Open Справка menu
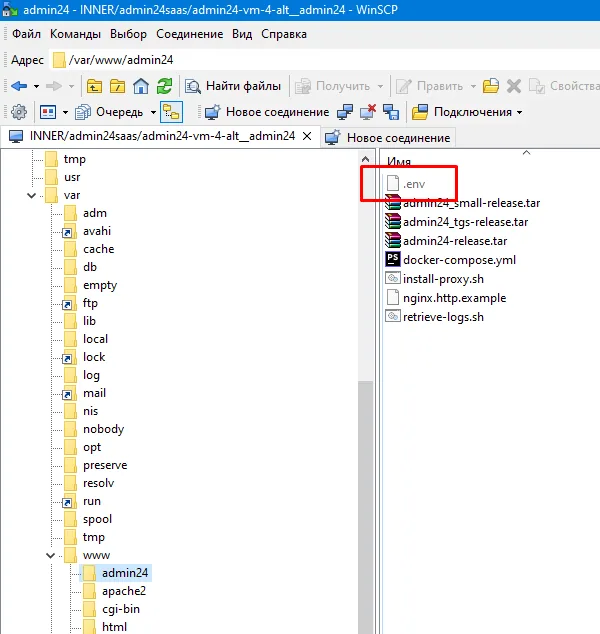600x634 pixels. 284,34
